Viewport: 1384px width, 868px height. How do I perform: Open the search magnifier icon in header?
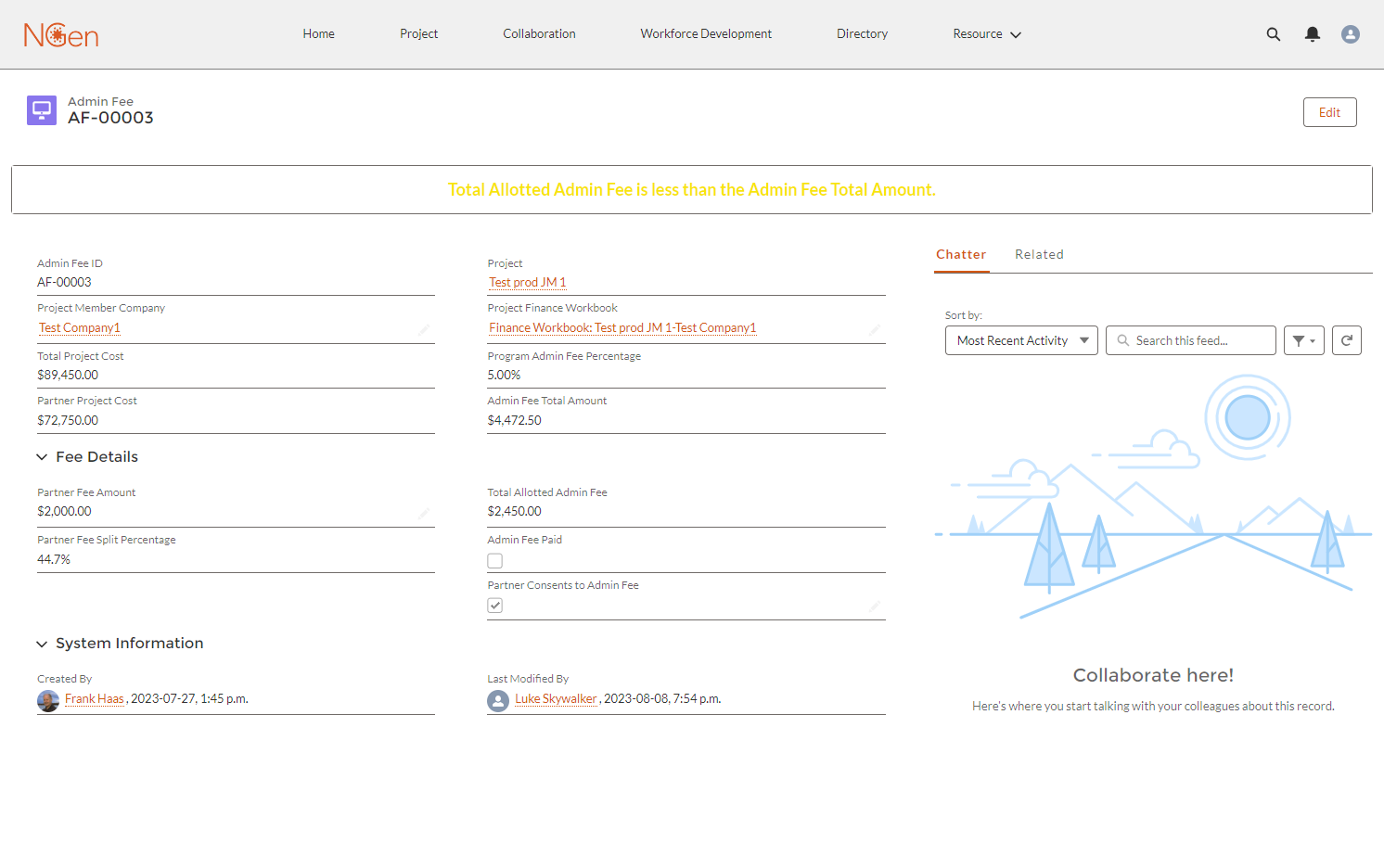(1274, 34)
